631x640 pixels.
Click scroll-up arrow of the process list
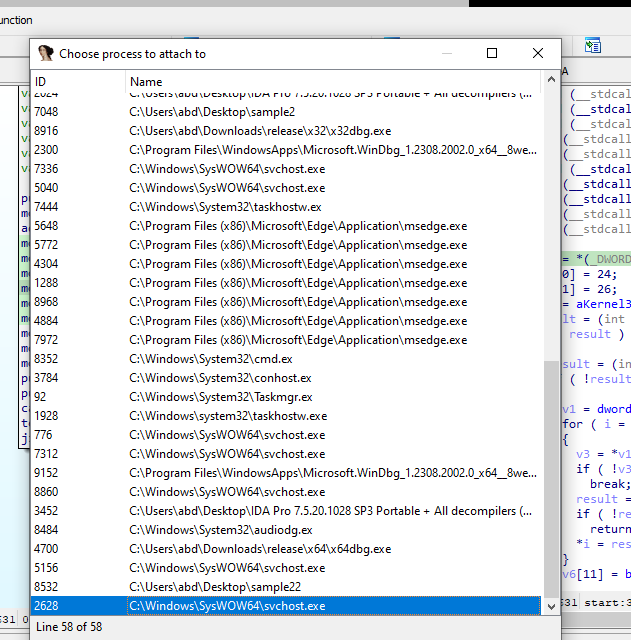[x=551, y=80]
